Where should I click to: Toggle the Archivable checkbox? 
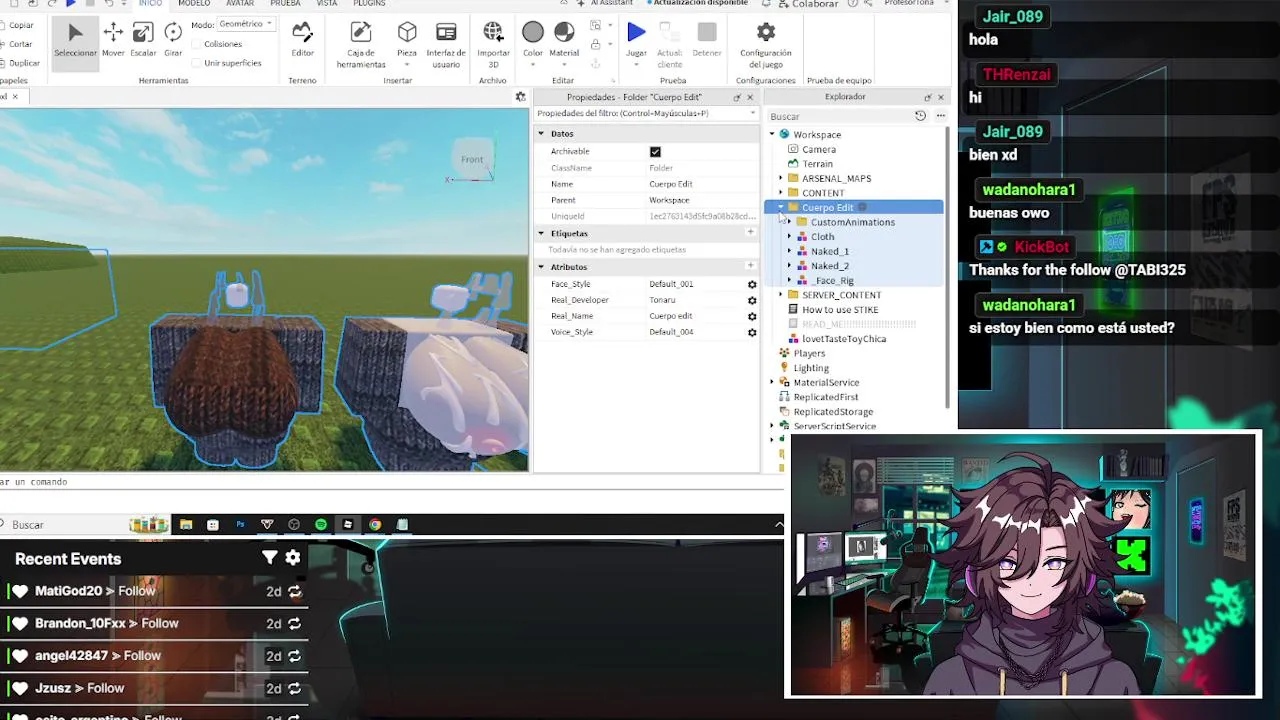[x=655, y=152]
